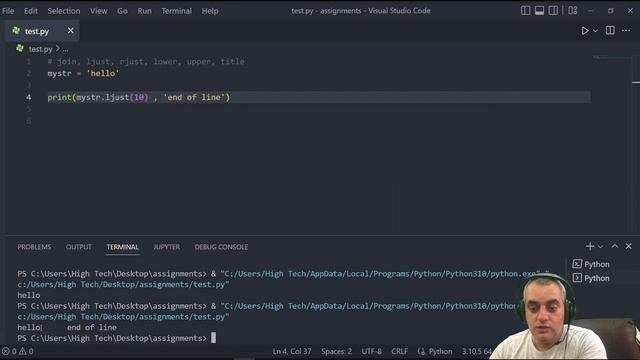
Task: Change indentation via Spaces: 2
Action: (x=336, y=351)
